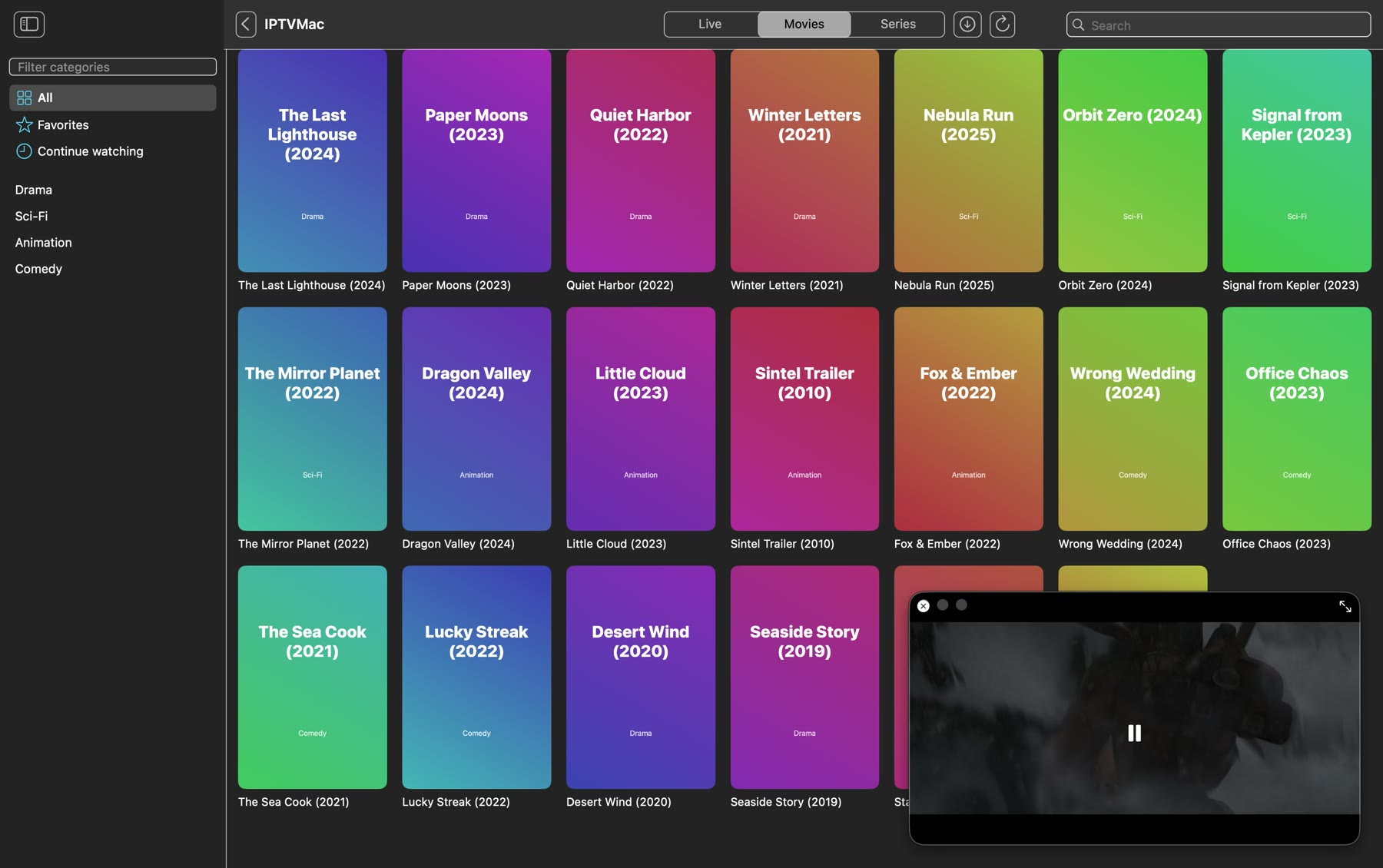Open Seaside Story (2019) poster
The height and width of the screenshot is (868, 1383).
(804, 678)
